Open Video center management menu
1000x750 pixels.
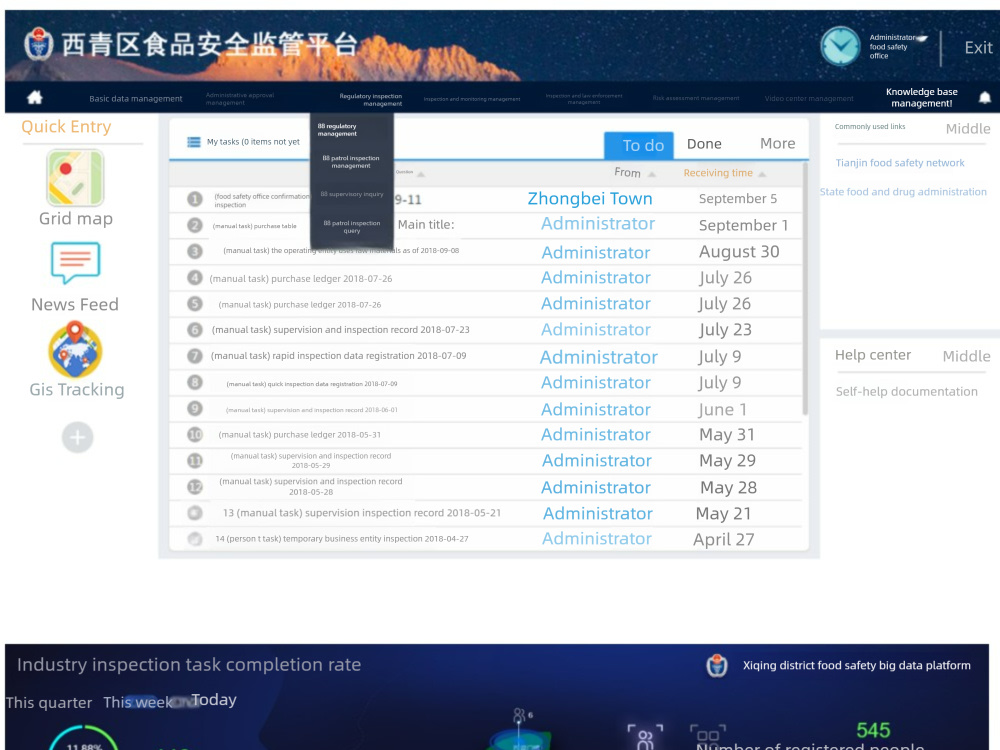(809, 98)
